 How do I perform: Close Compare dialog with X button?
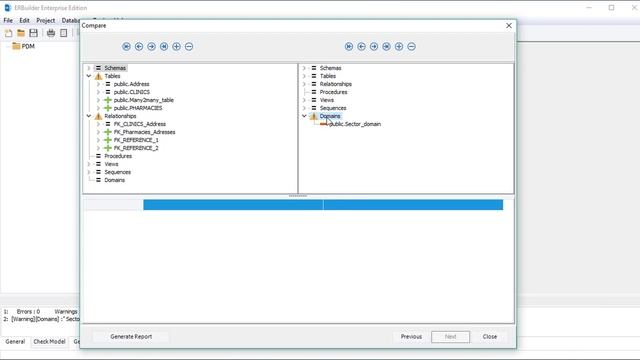pos(509,25)
